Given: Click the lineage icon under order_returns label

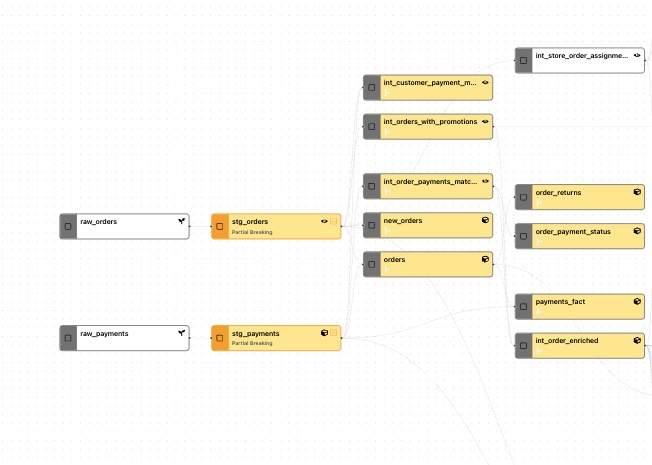Looking at the screenshot, I should (539, 203).
